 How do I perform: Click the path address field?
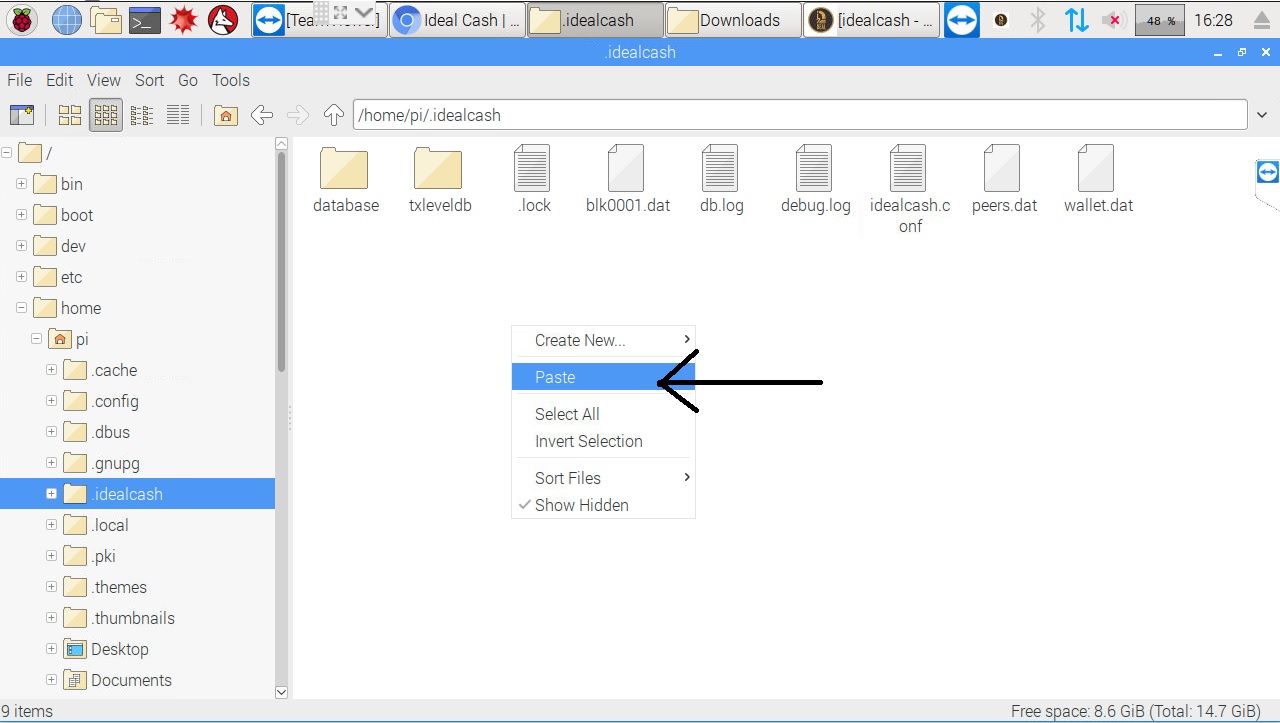click(800, 115)
